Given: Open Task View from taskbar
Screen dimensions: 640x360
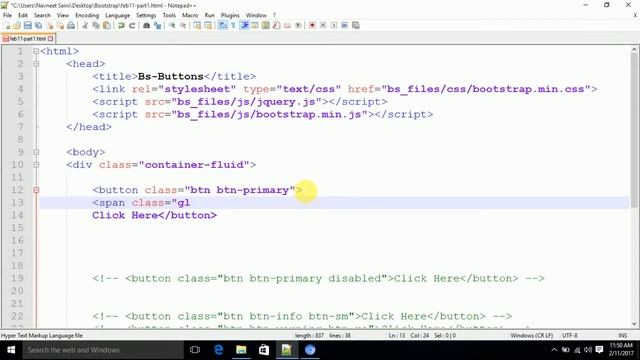Looking at the screenshot, I should tap(195, 350).
